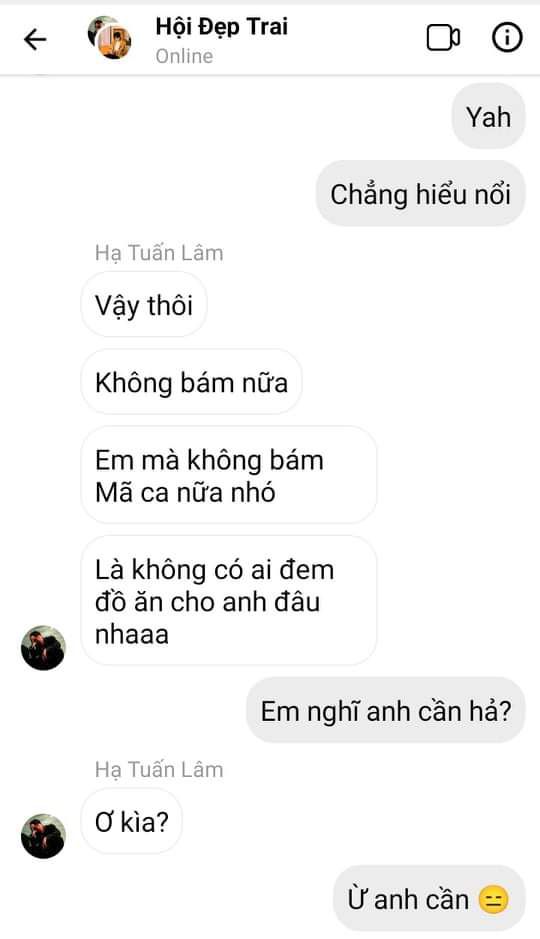Select the "Là không có ai đem đồ ăn" message

click(x=229, y=601)
